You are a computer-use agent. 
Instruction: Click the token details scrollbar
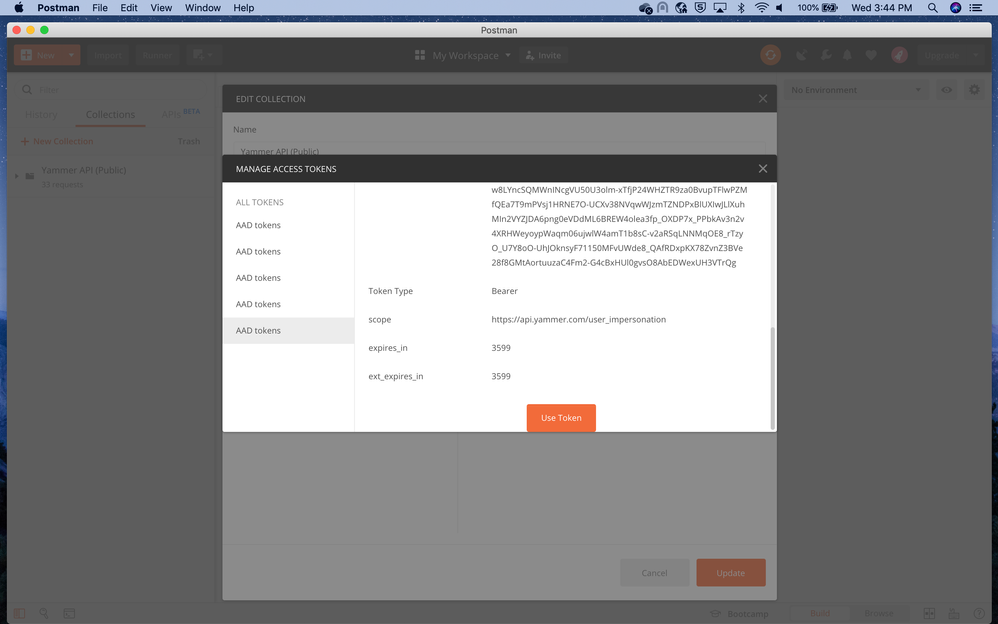pyautogui.click(x=773, y=378)
